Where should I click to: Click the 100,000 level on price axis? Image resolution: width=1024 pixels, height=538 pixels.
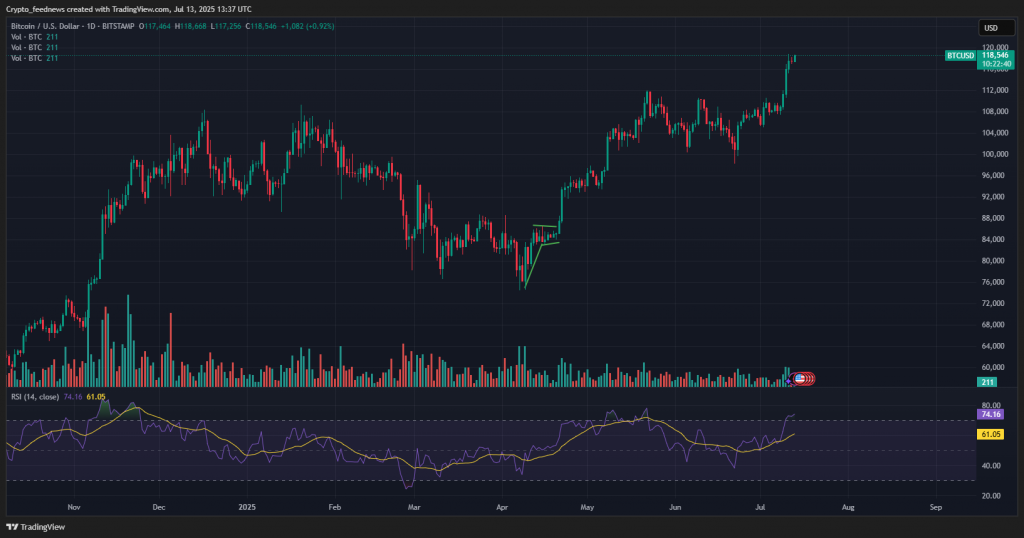(991, 154)
